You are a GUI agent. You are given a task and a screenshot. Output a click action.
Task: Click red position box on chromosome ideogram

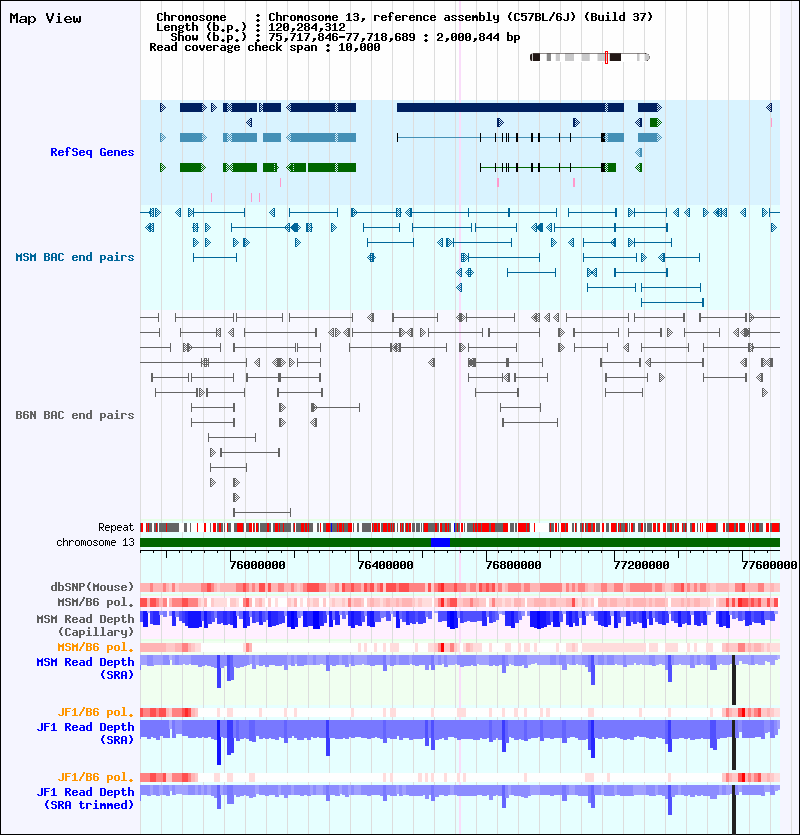(x=606, y=57)
